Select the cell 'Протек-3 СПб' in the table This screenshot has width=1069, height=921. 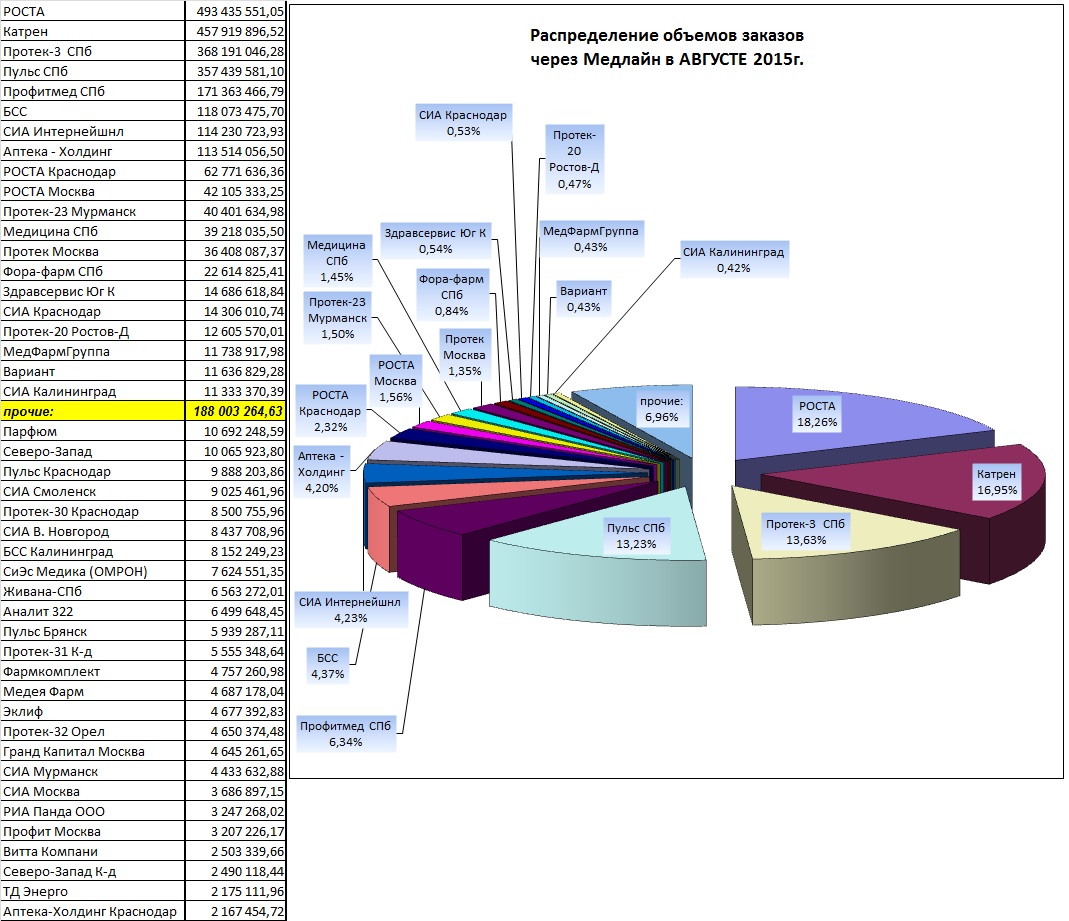pos(93,51)
